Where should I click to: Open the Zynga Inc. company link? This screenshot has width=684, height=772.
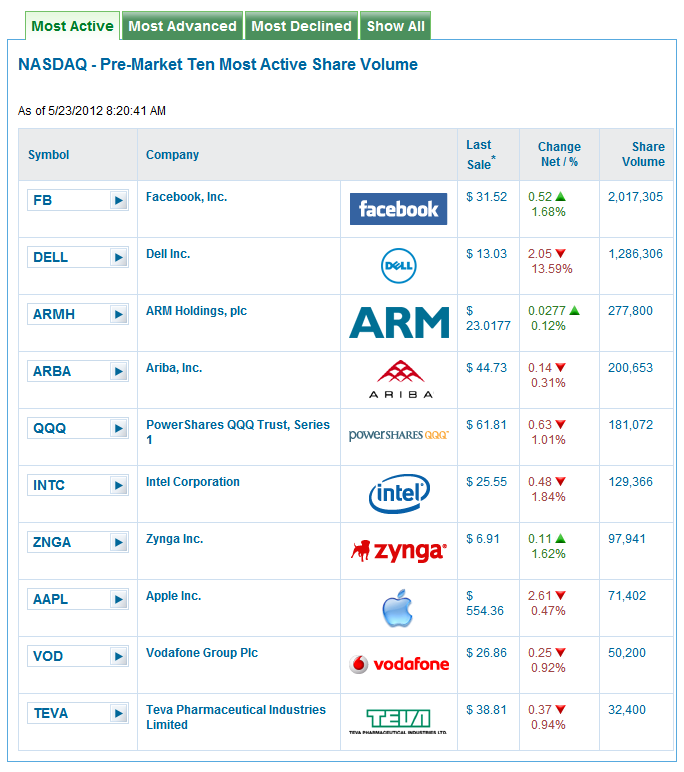click(x=174, y=539)
